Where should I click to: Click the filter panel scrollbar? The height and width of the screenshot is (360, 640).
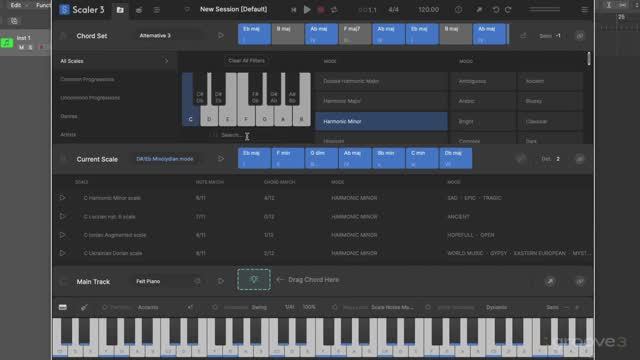pos(589,58)
